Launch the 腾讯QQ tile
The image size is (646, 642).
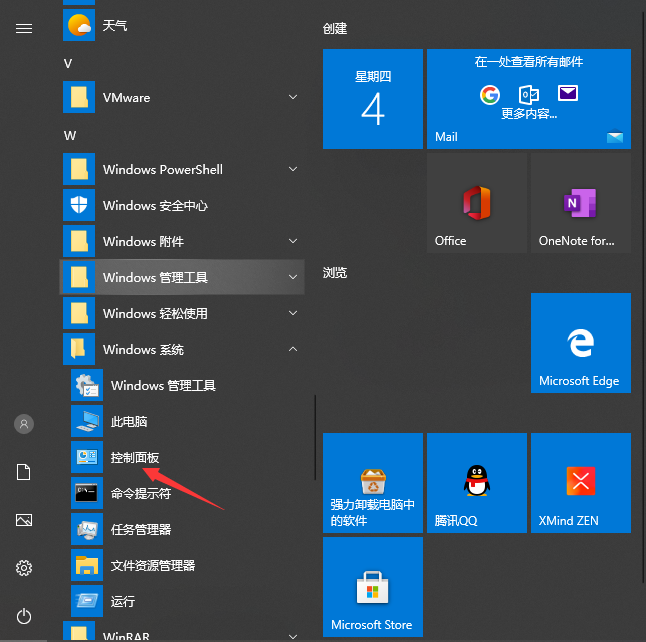point(476,483)
